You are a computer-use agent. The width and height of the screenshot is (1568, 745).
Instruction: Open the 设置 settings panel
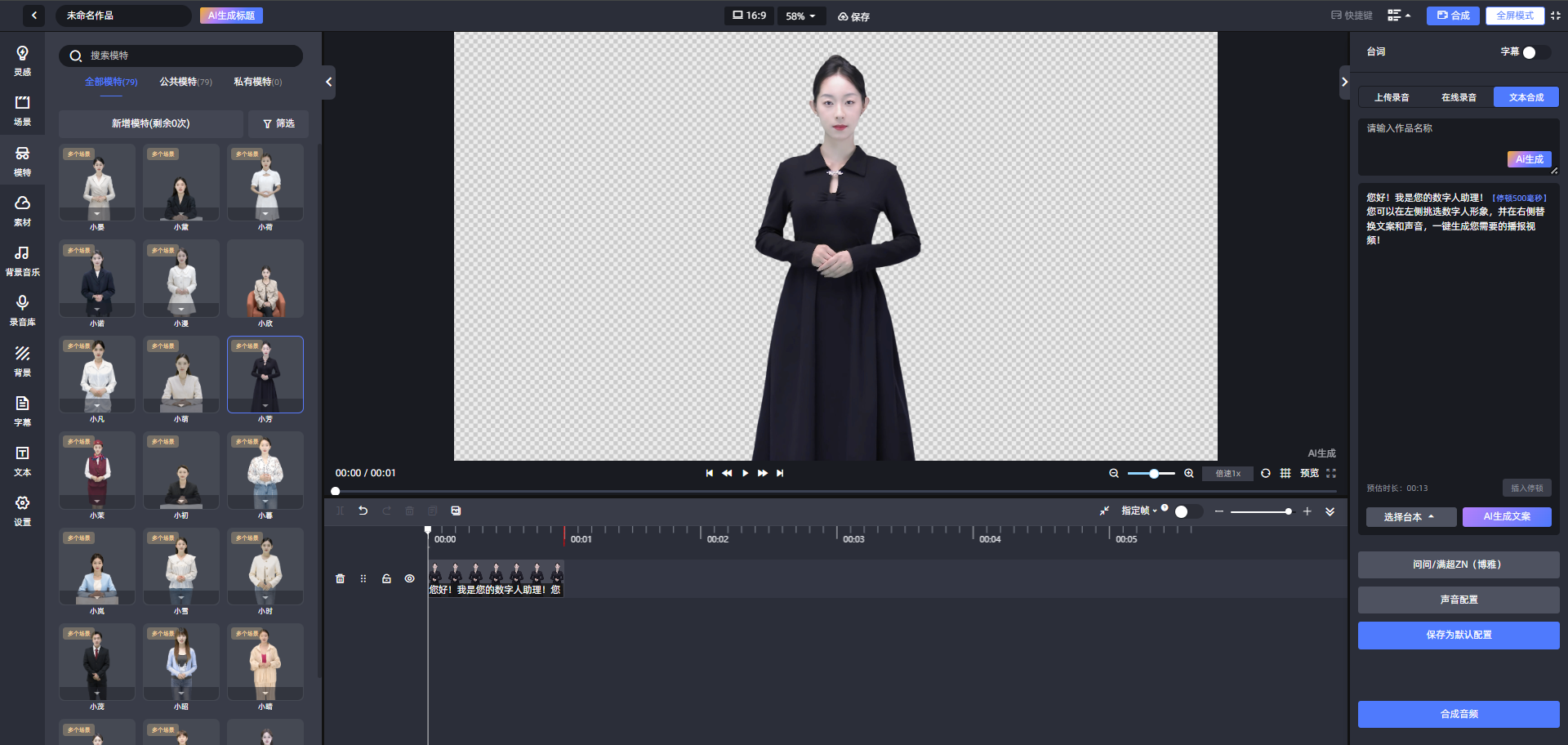click(22, 511)
